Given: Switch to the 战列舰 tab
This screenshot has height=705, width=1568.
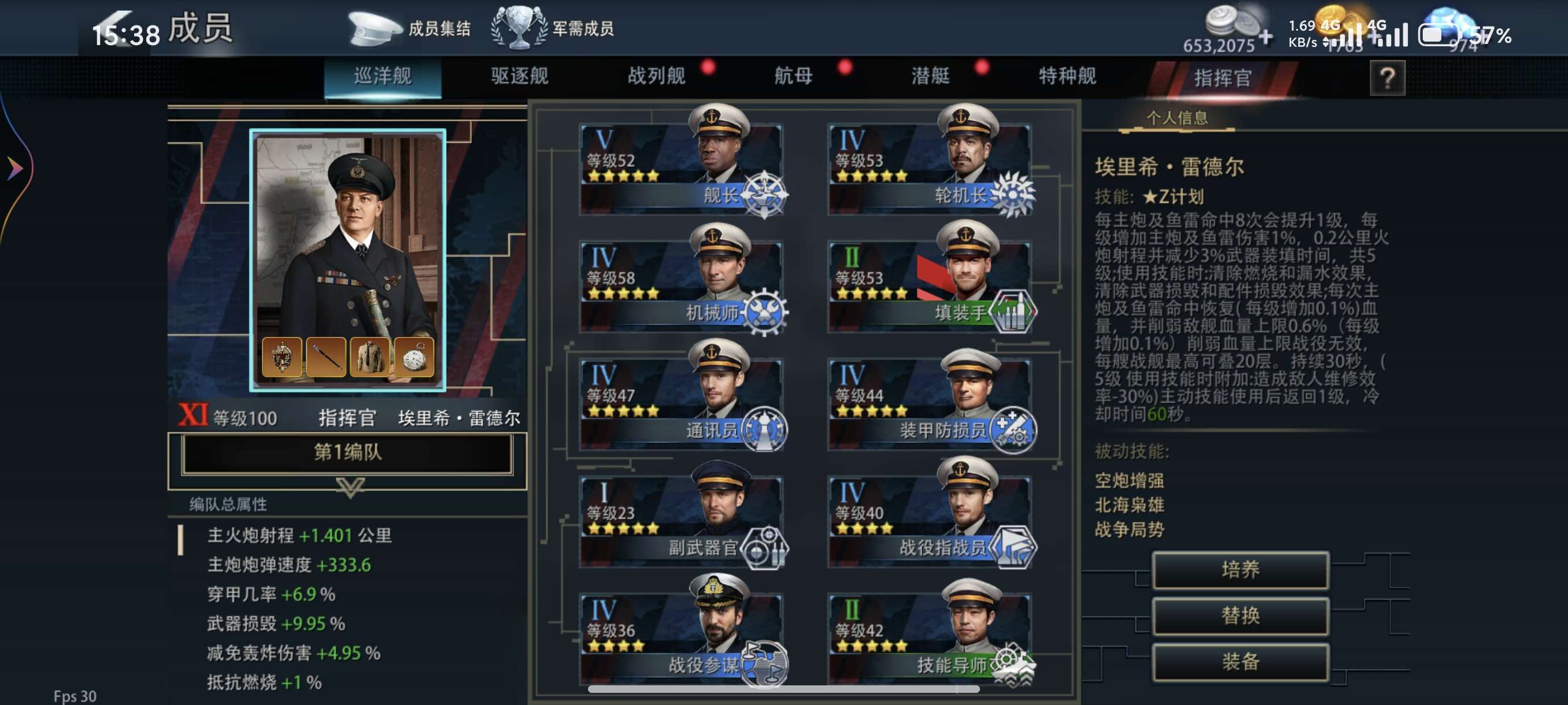Looking at the screenshot, I should (x=656, y=76).
